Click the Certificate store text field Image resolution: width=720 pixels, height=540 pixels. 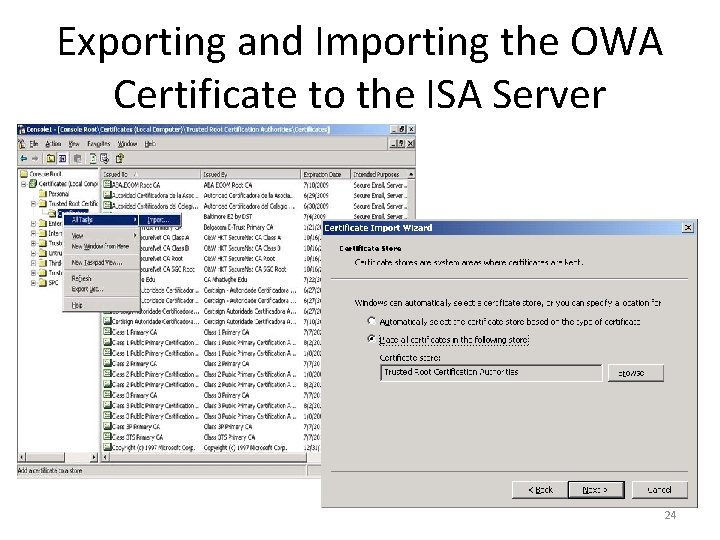coord(491,373)
